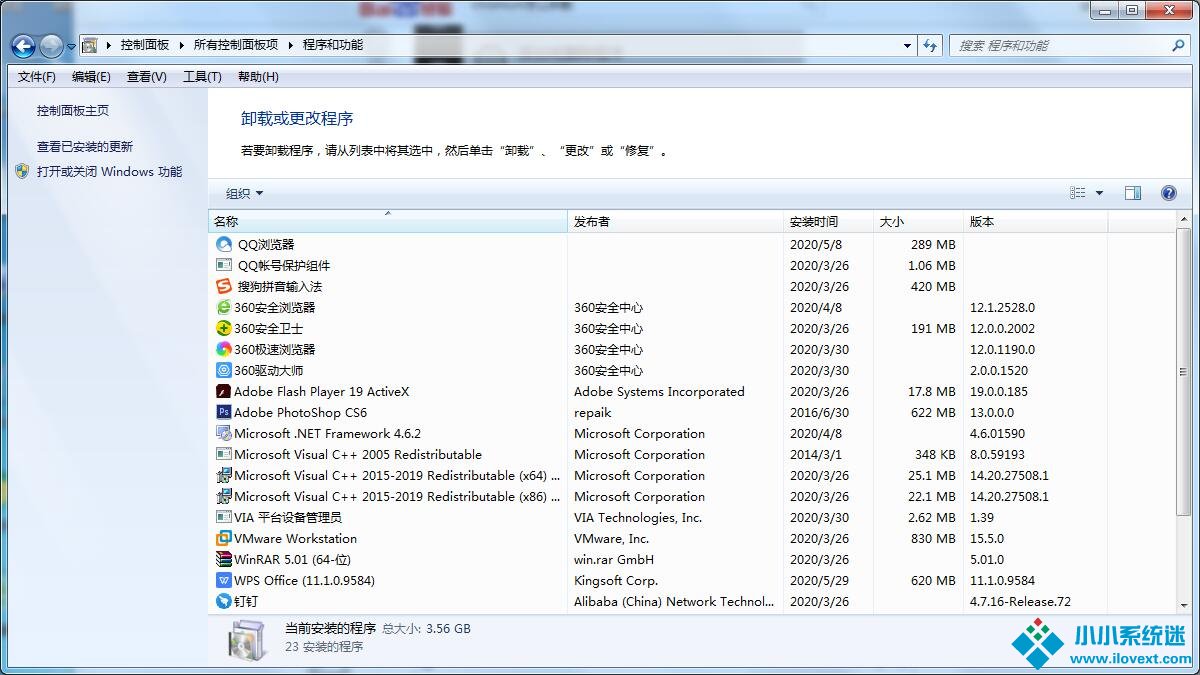The image size is (1200, 675).
Task: Click the QQ帐号保护组件 icon
Action: tap(224, 265)
